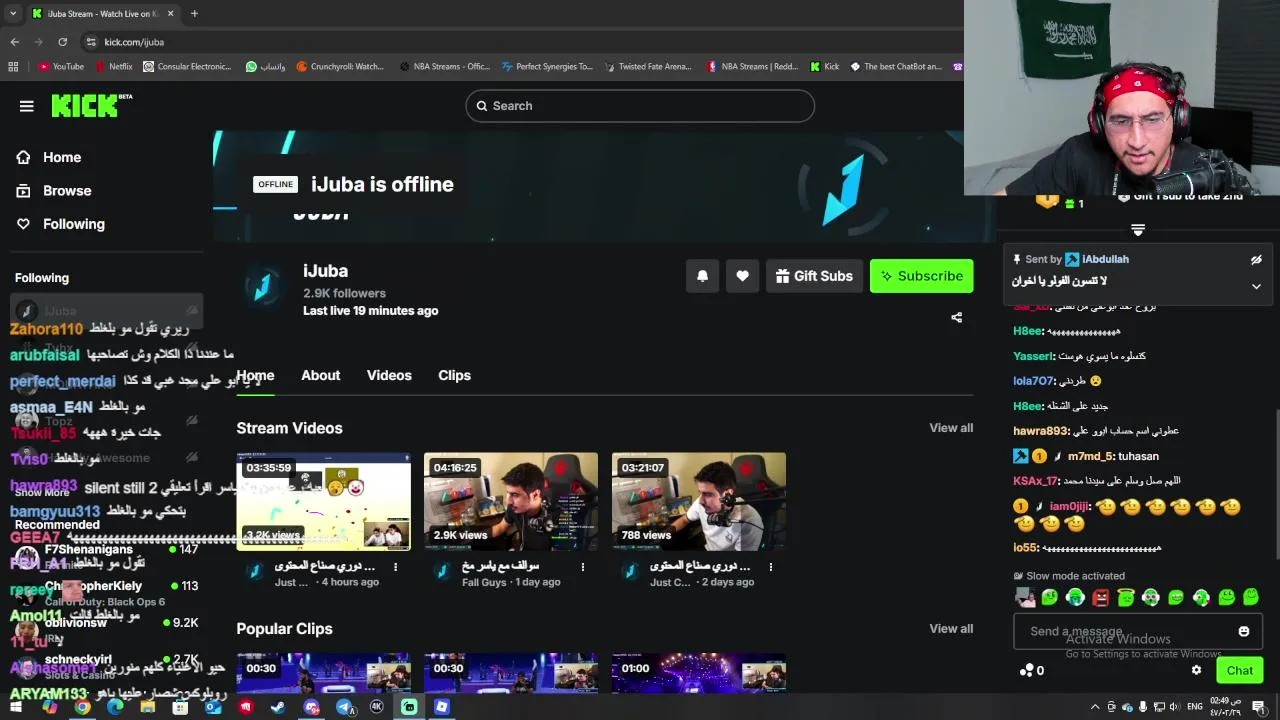Go back in browser history

pyautogui.click(x=14, y=42)
